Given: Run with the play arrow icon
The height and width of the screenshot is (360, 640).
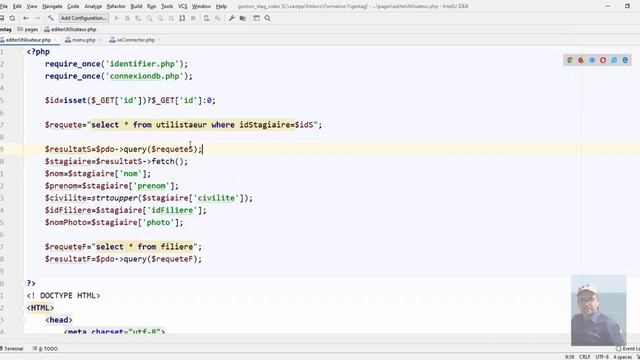Looking at the screenshot, I should [116, 18].
